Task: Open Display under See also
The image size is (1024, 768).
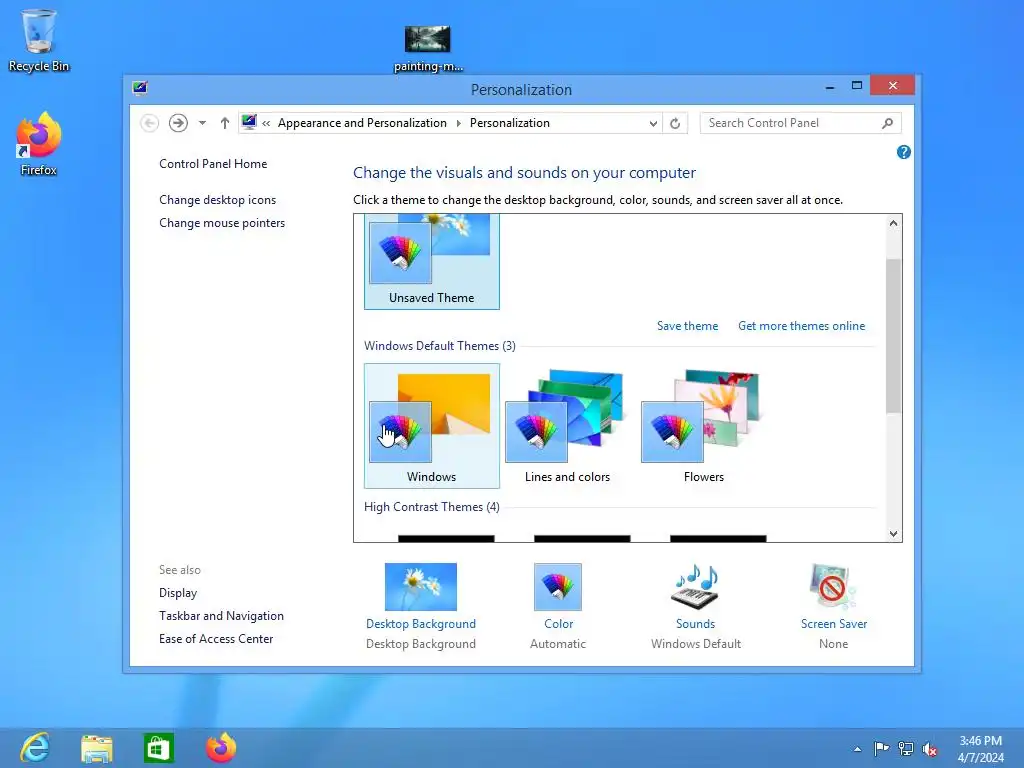Action: 178,593
